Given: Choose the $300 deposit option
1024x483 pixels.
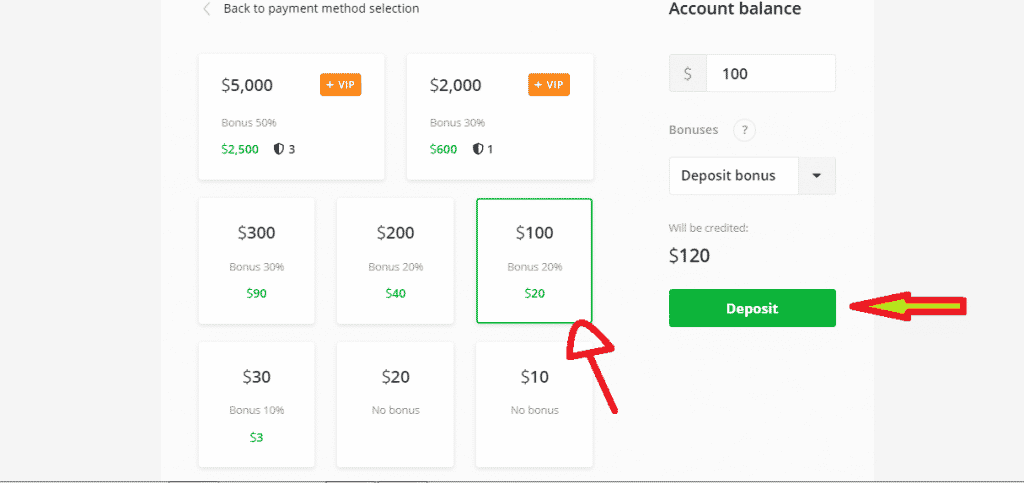Looking at the screenshot, I should (x=257, y=261).
